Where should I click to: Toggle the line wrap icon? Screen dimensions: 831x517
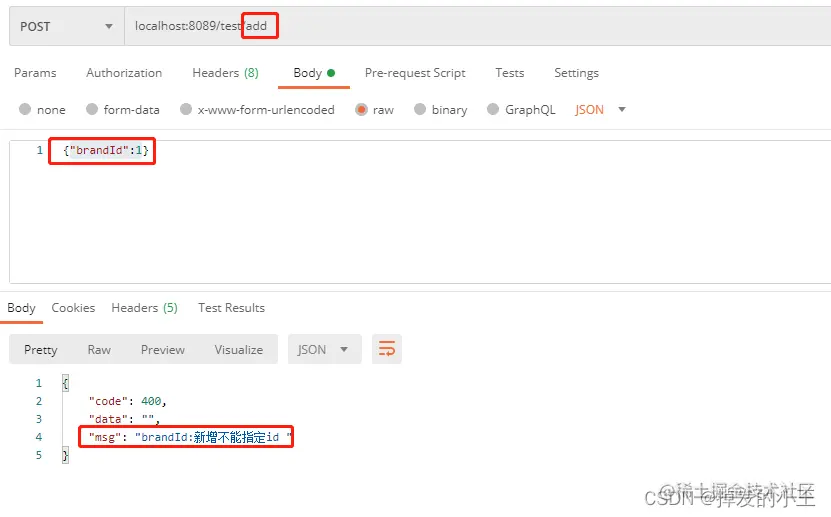pos(387,349)
